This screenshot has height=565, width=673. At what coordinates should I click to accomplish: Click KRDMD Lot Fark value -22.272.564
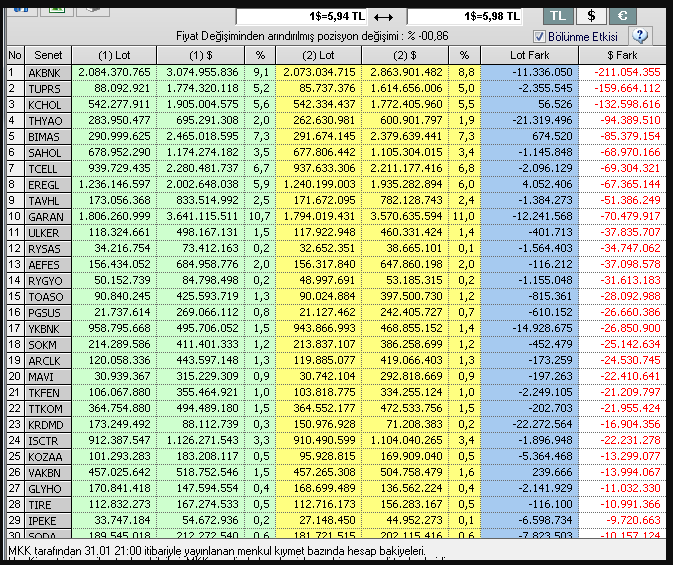click(542, 424)
